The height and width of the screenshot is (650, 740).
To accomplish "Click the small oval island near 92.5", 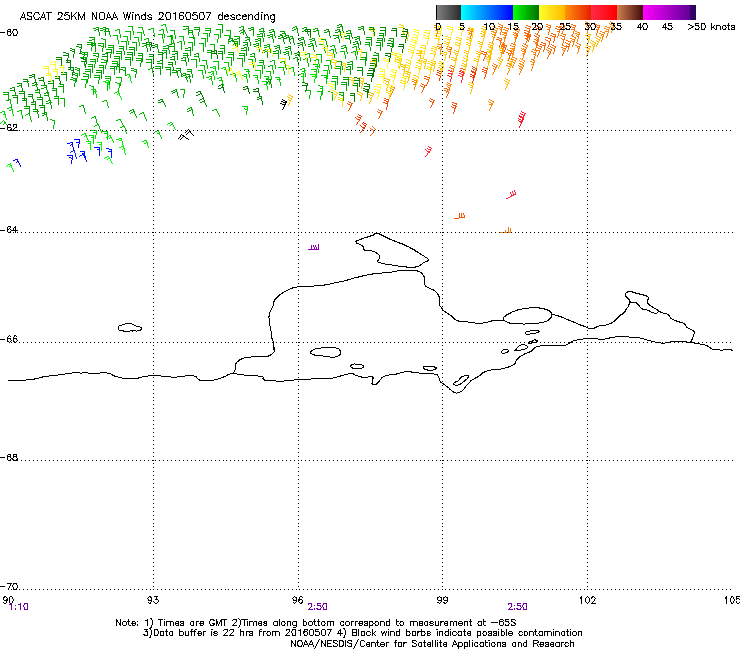I will (130, 328).
